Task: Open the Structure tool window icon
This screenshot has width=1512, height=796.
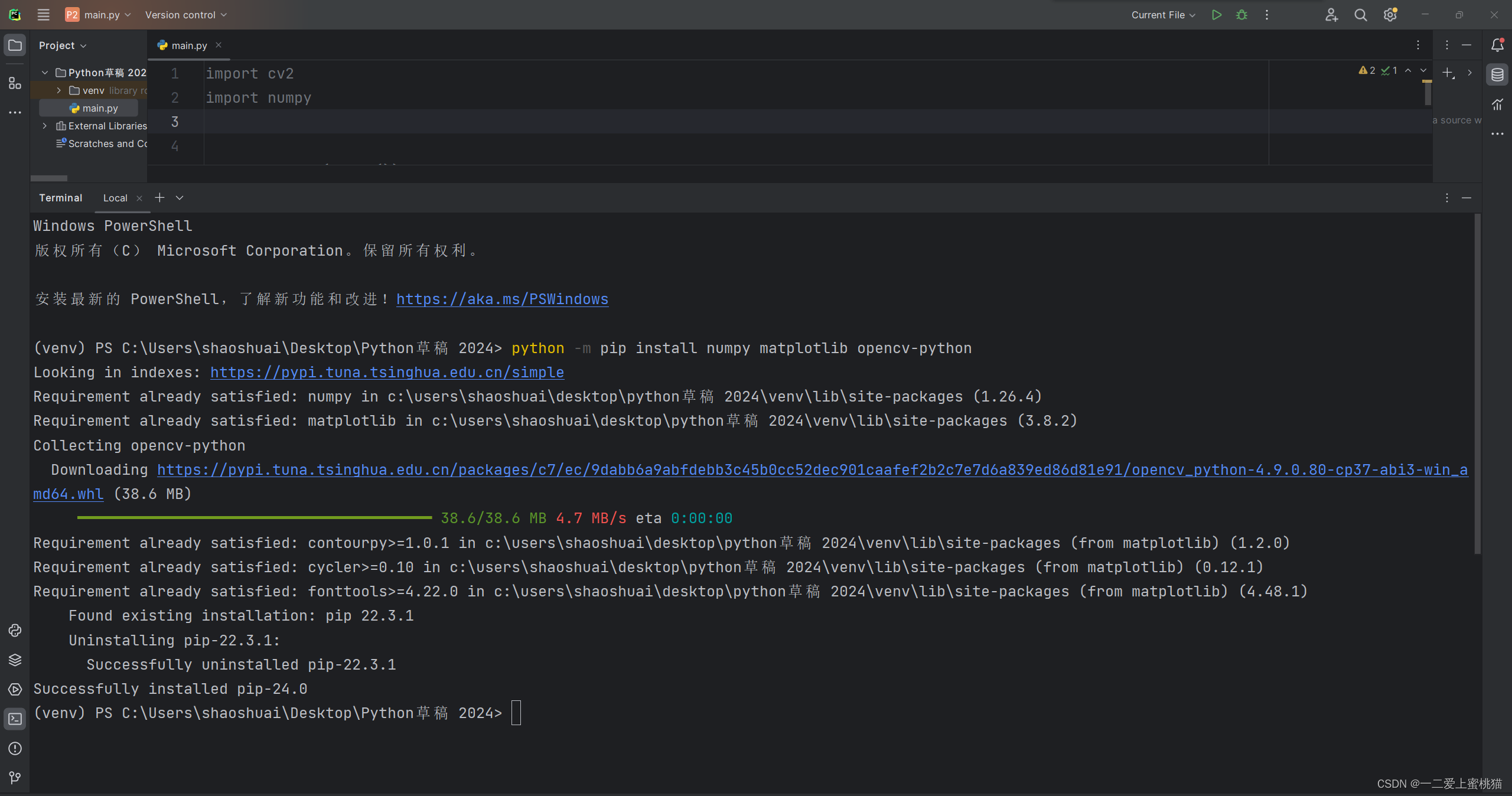Action: pos(15,83)
